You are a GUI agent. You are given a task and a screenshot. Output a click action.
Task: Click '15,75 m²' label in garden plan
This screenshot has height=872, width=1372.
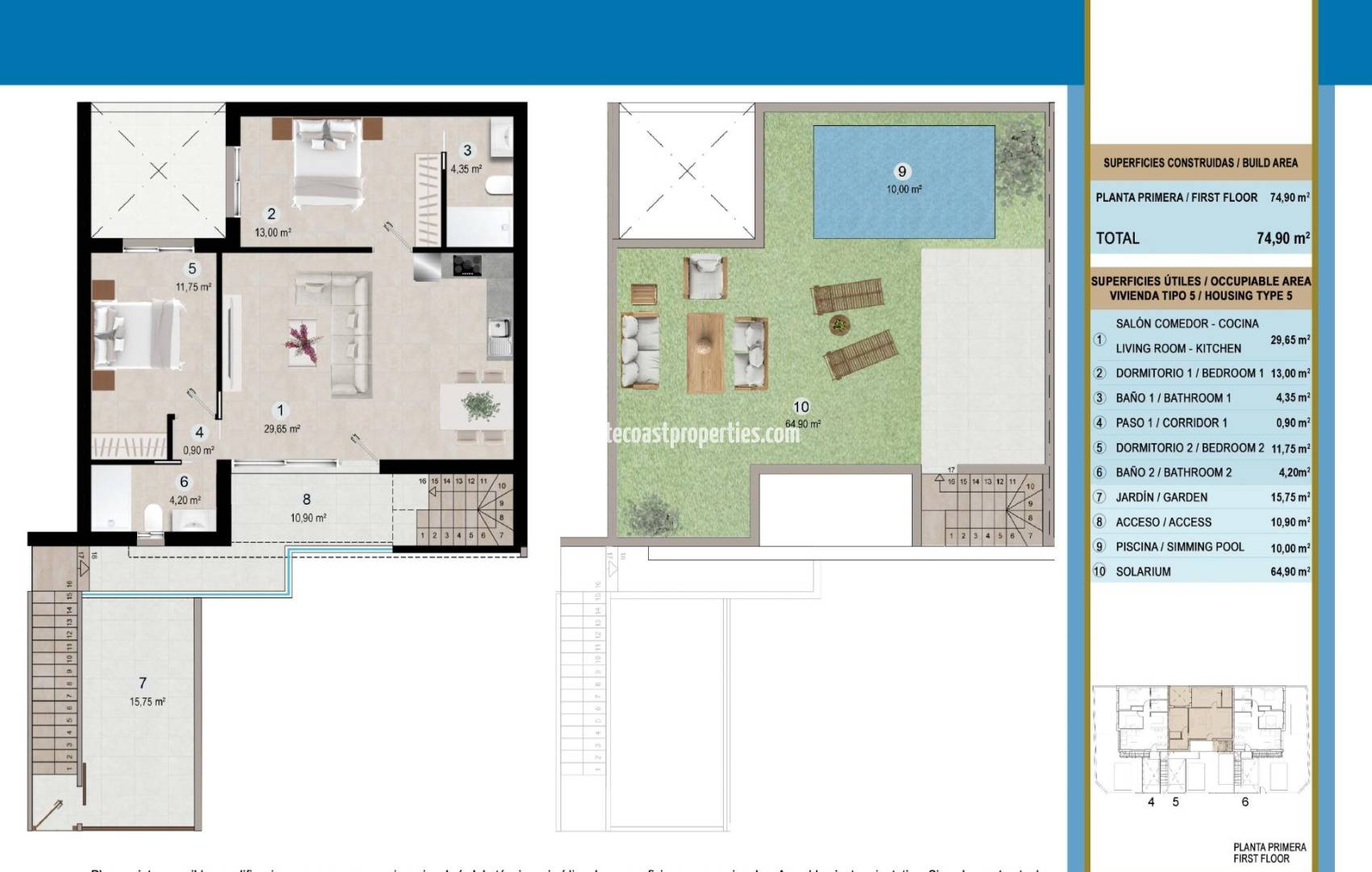pyautogui.click(x=147, y=702)
